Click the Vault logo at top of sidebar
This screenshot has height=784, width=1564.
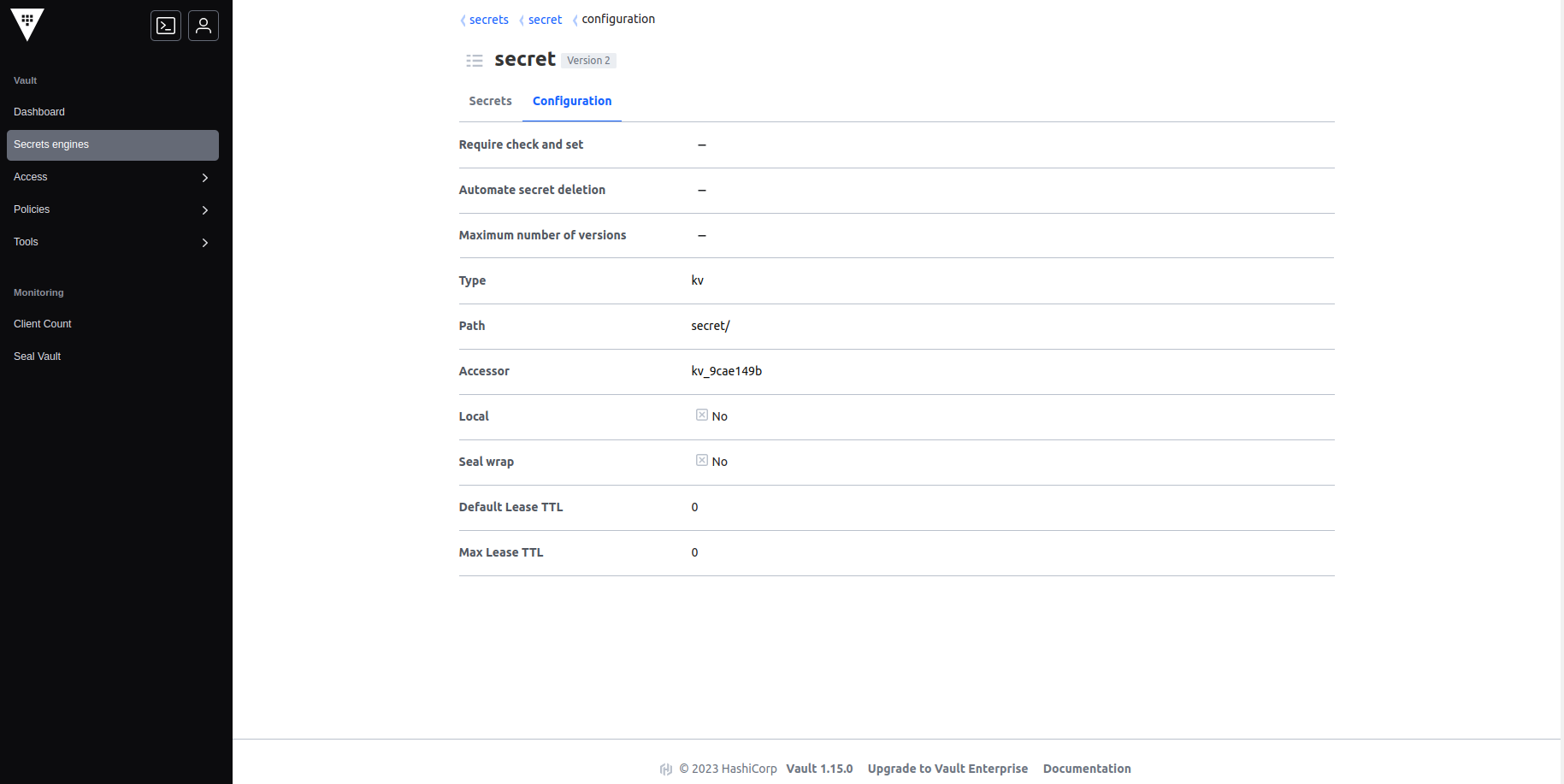27,25
